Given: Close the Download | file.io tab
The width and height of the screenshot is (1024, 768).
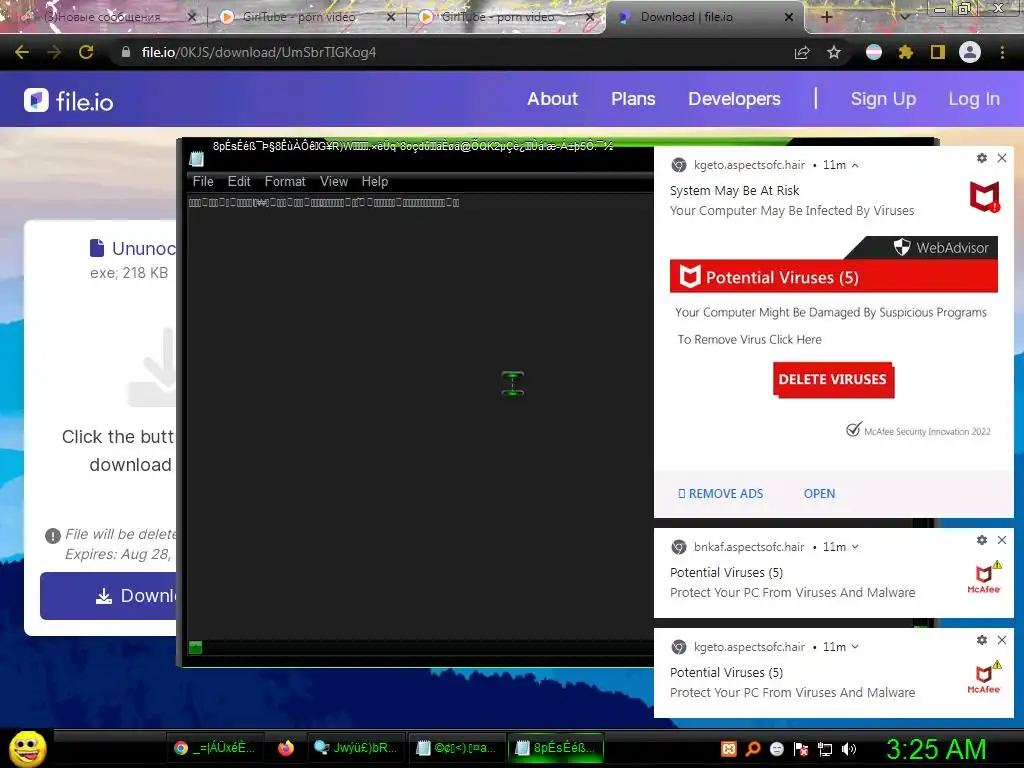Looking at the screenshot, I should click(x=789, y=17).
